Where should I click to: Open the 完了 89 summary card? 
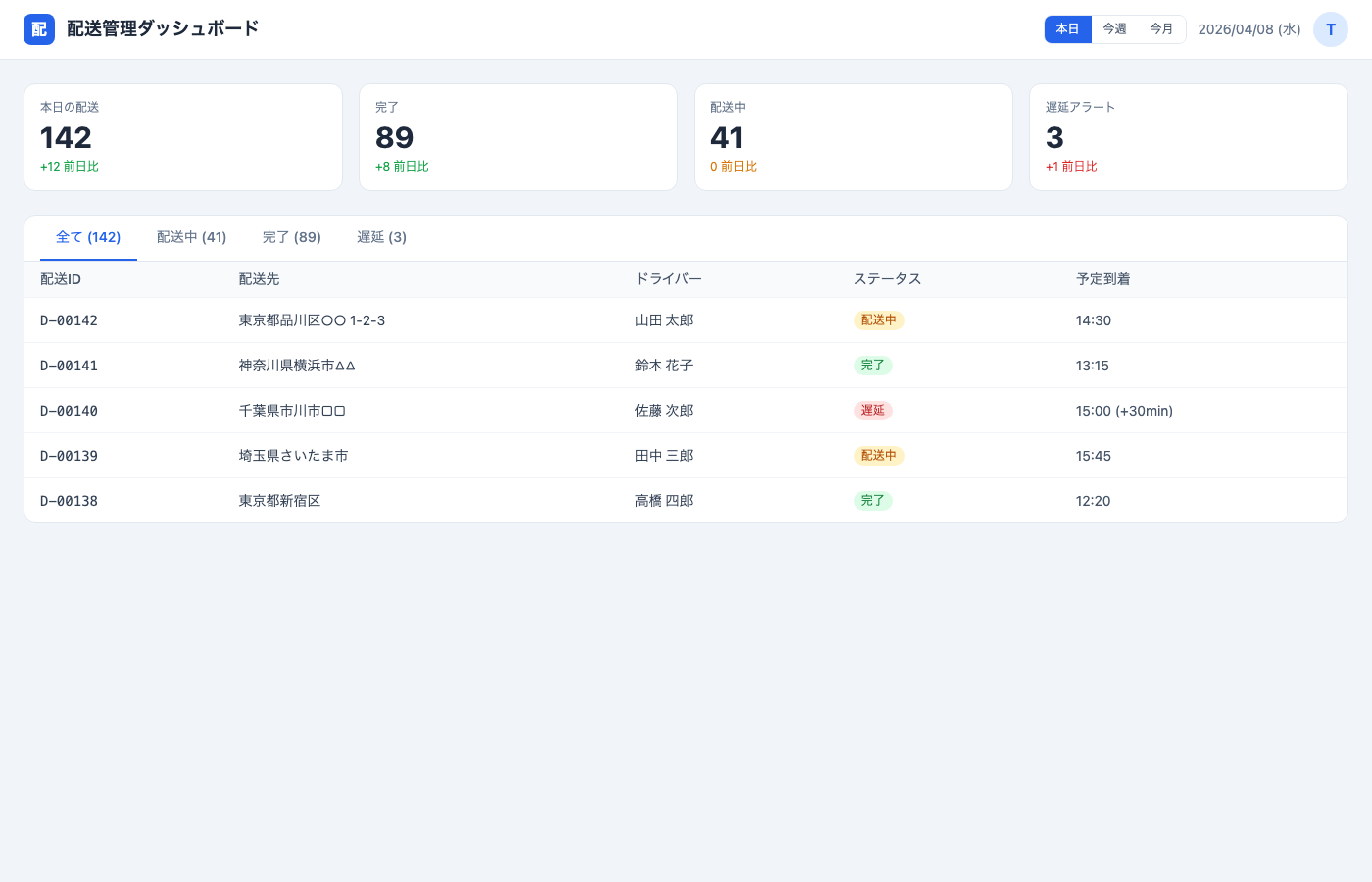coord(518,137)
